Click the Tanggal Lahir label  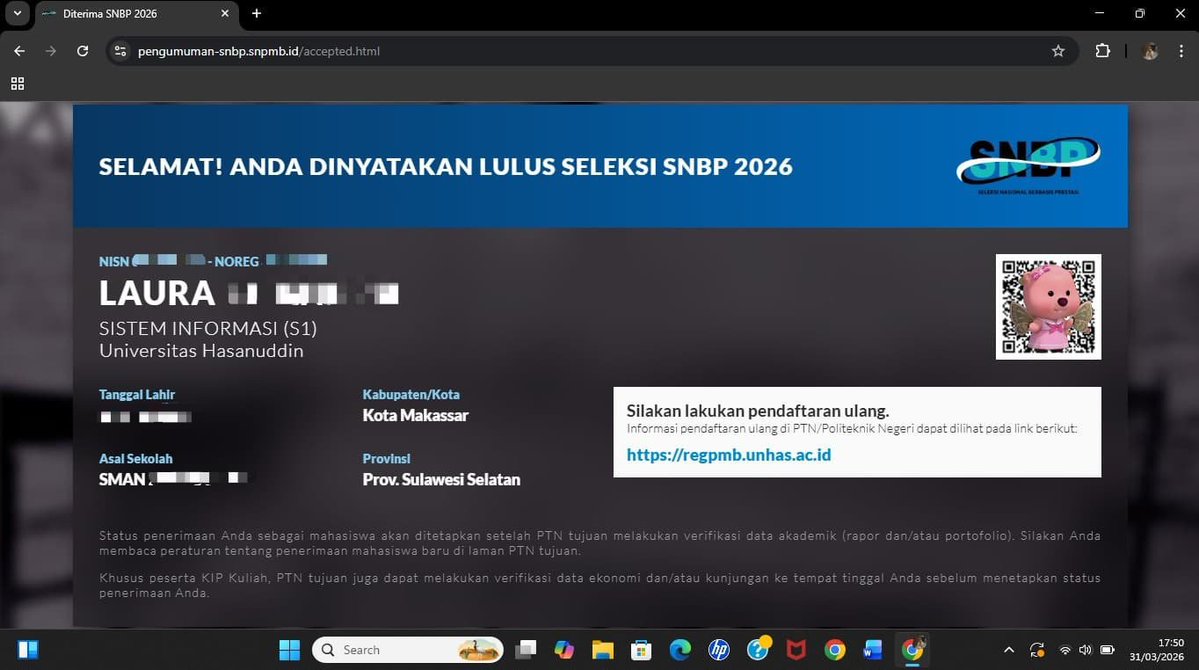(x=137, y=395)
